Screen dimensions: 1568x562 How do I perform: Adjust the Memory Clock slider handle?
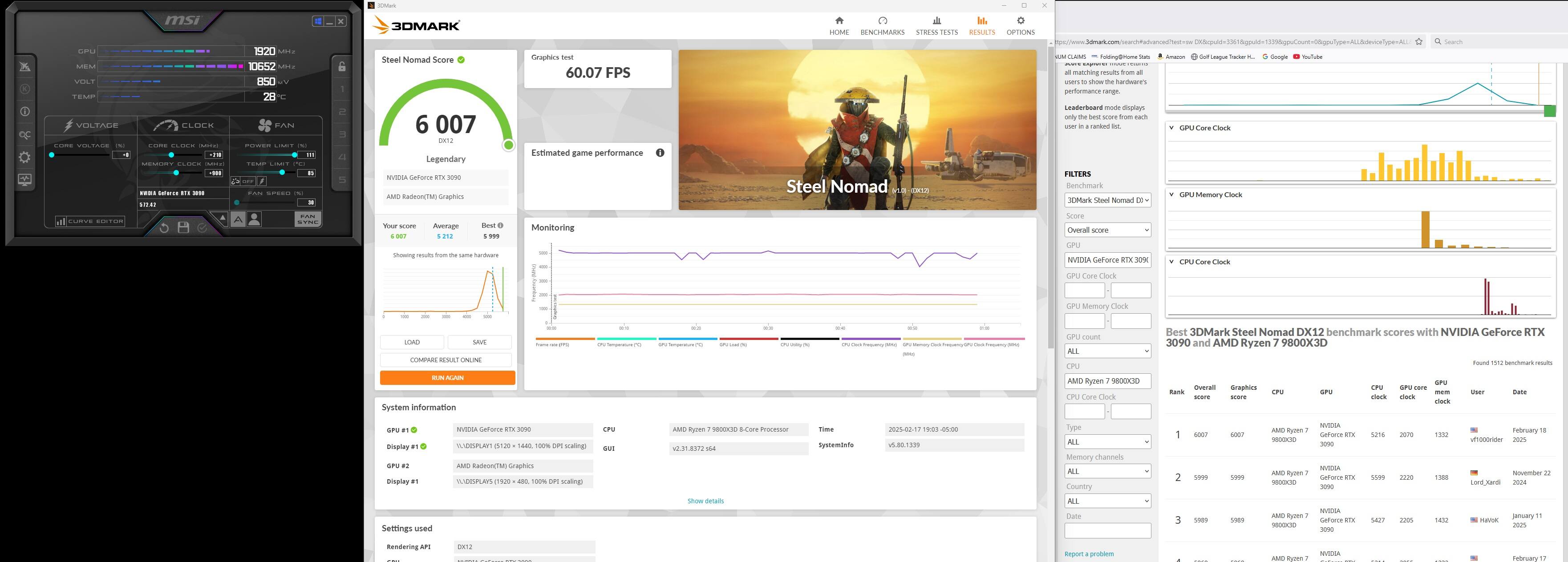177,173
